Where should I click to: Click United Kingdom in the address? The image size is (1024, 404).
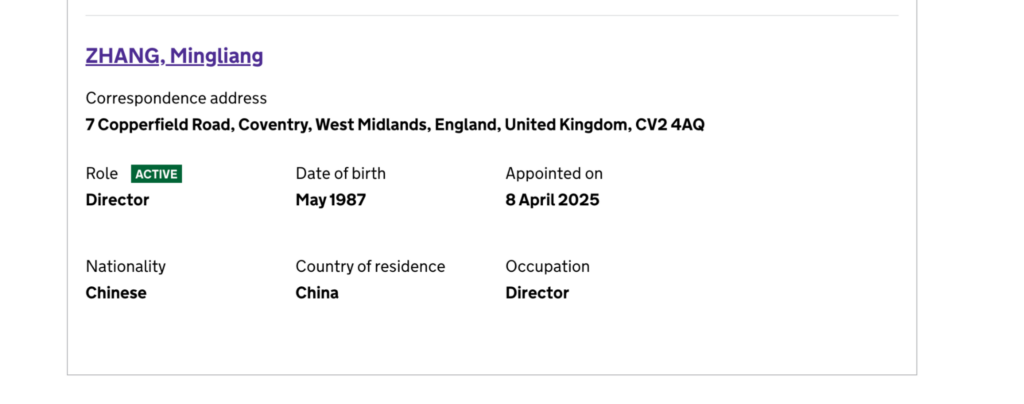(x=568, y=125)
